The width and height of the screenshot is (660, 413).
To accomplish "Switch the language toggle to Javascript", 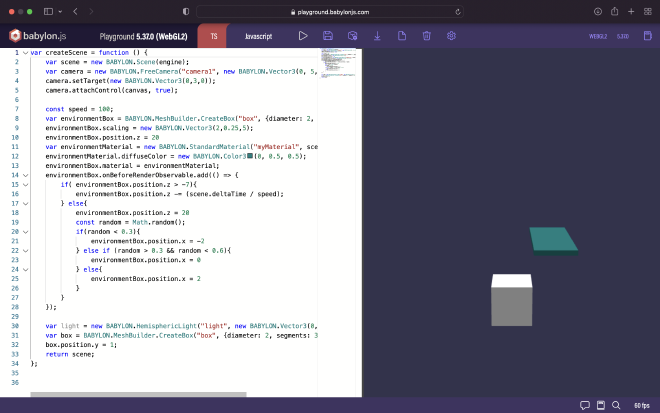I will (257, 35).
